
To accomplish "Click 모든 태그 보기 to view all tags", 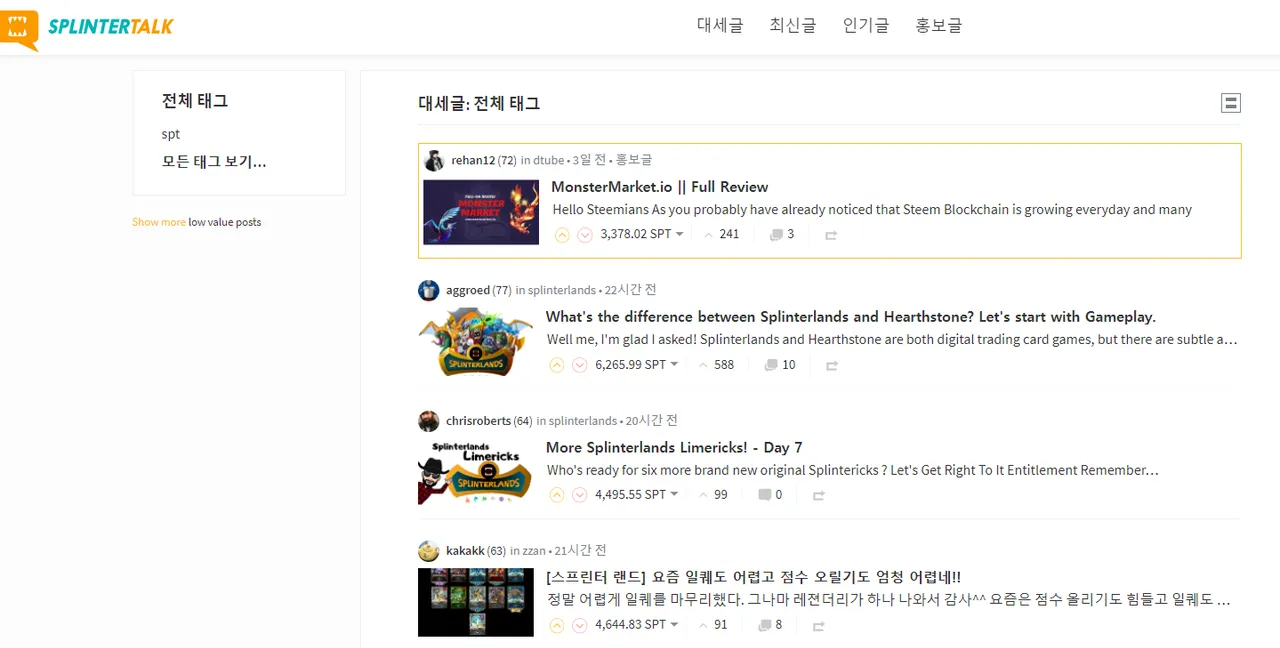I will tap(214, 161).
